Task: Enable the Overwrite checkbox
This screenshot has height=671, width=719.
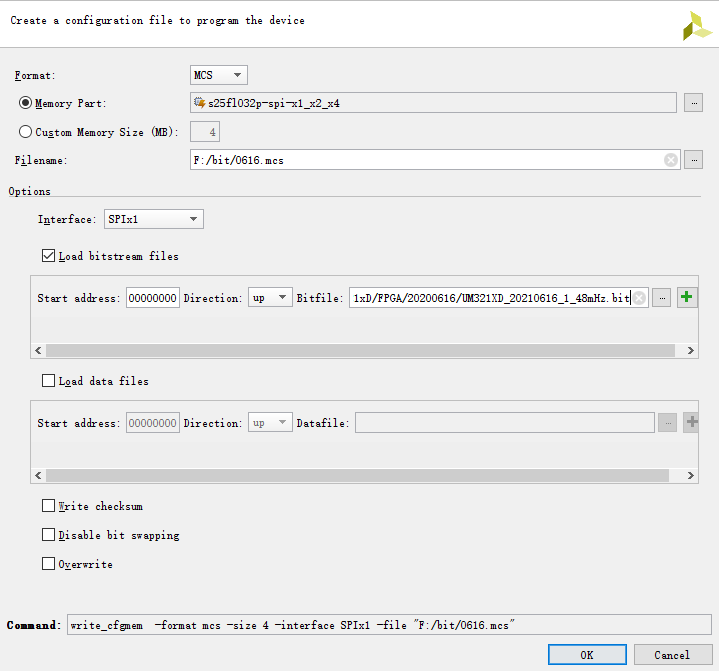Action: tap(48, 563)
